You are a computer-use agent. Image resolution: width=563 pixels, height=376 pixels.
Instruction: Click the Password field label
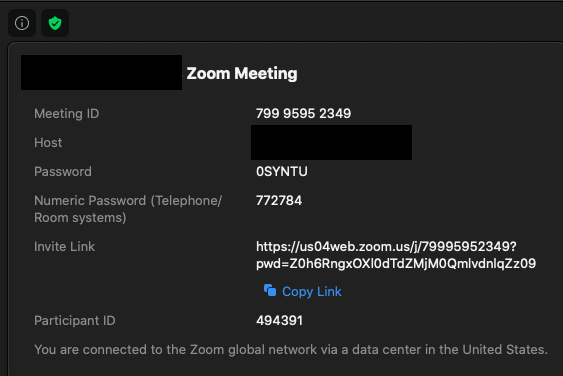coord(63,172)
